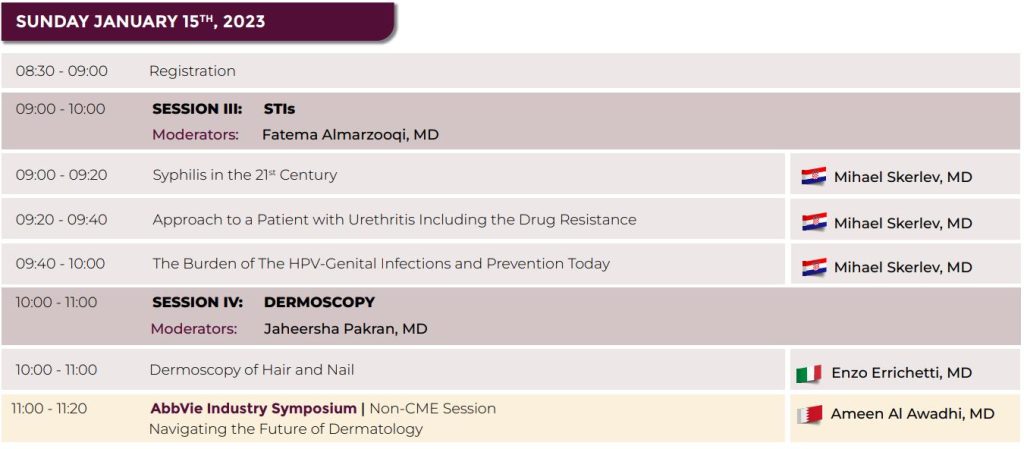This screenshot has width=1024, height=449.
Task: Click speaker name Enzo Errichetti, MD
Action: tap(902, 373)
